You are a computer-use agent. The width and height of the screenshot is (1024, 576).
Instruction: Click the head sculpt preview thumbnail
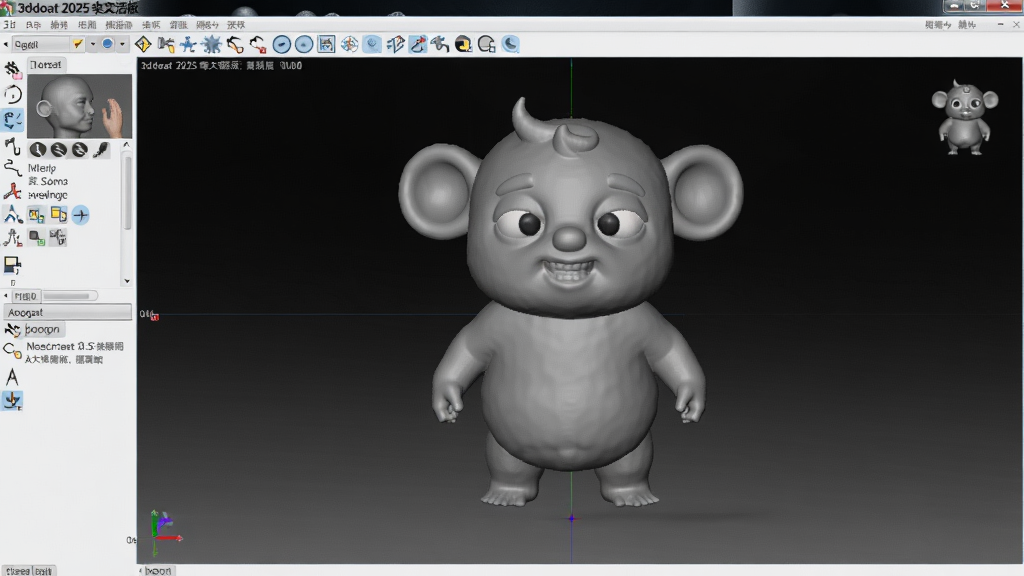(79, 106)
